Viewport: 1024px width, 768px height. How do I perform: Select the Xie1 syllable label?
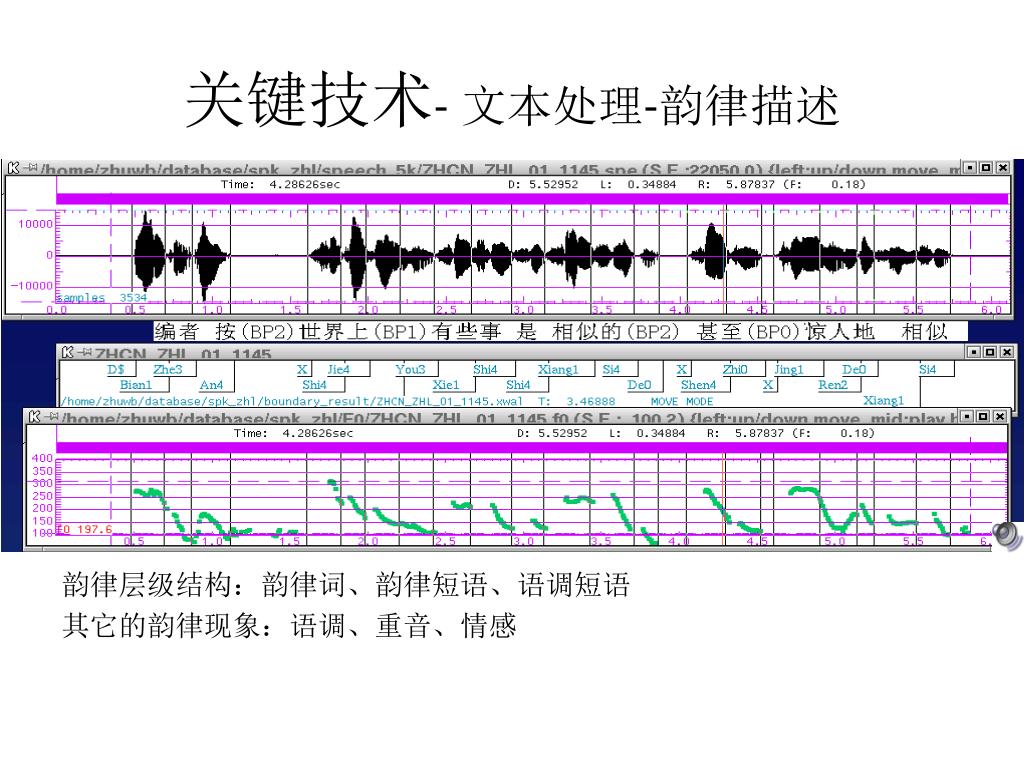click(x=445, y=385)
